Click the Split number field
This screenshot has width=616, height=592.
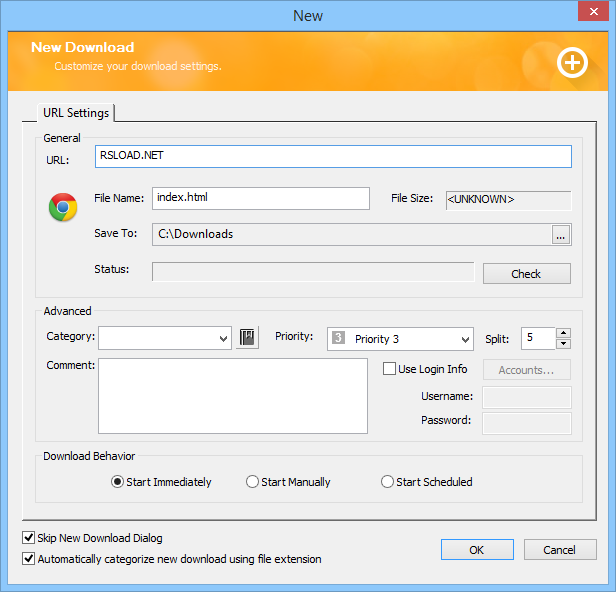538,338
